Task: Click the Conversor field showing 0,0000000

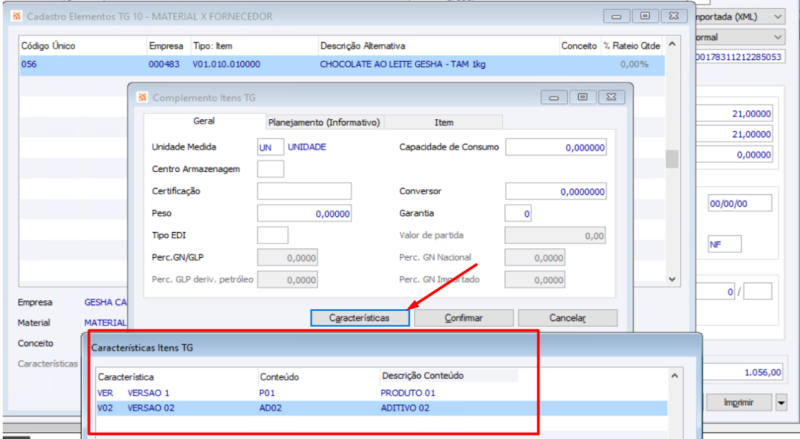Action: [x=556, y=191]
